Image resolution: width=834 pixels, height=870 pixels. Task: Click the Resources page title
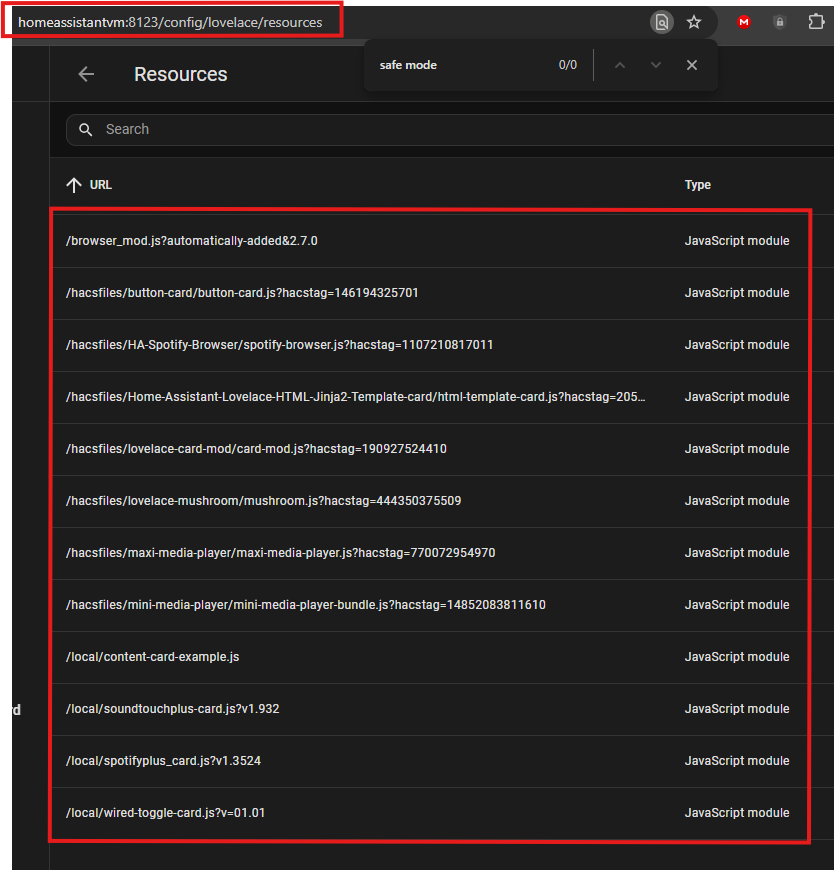point(180,74)
